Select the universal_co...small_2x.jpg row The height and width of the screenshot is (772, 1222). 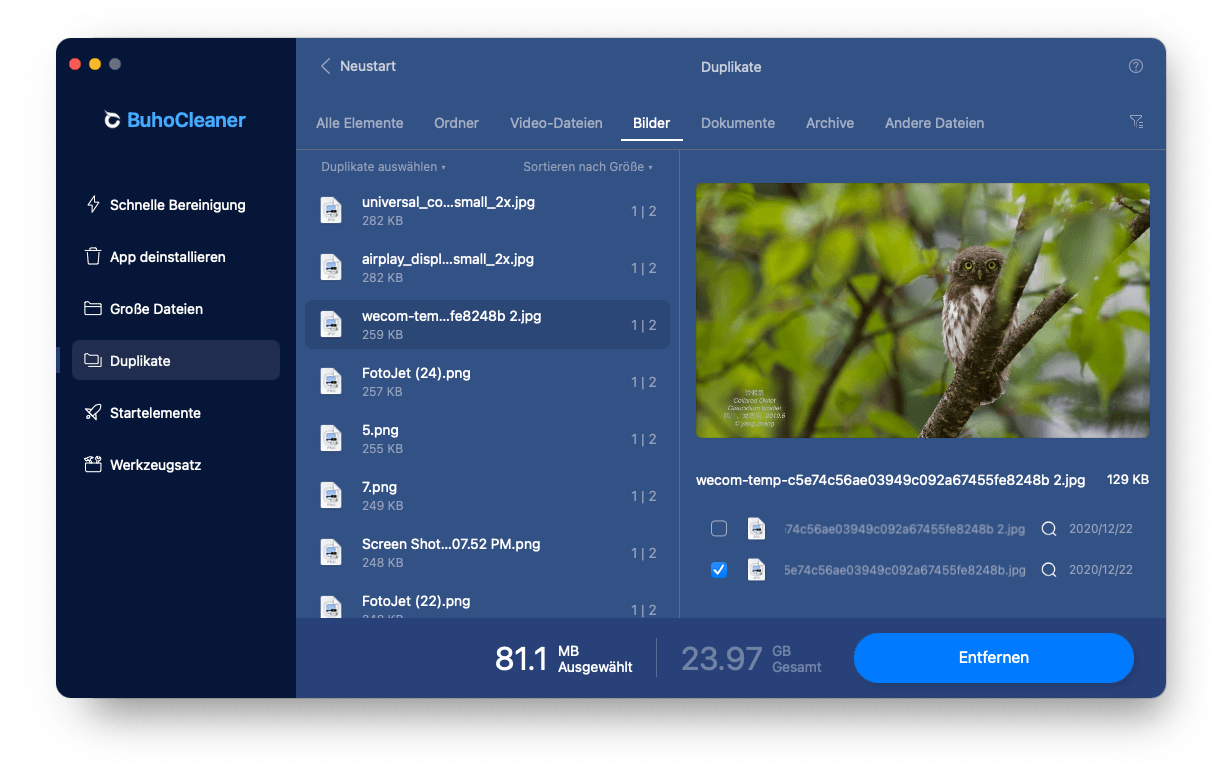[488, 210]
